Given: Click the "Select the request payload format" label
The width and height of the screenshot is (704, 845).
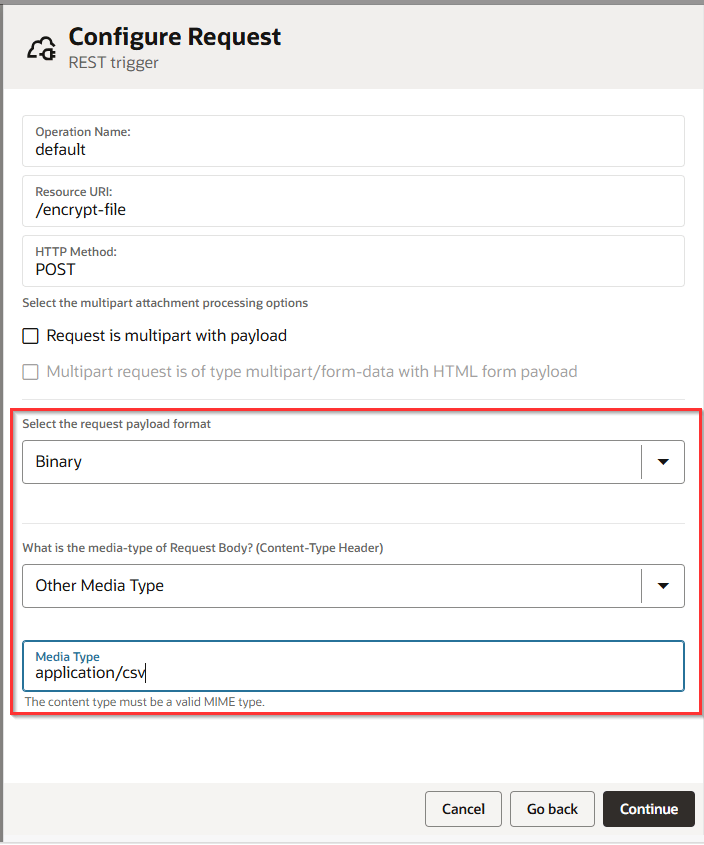Looking at the screenshot, I should [117, 424].
